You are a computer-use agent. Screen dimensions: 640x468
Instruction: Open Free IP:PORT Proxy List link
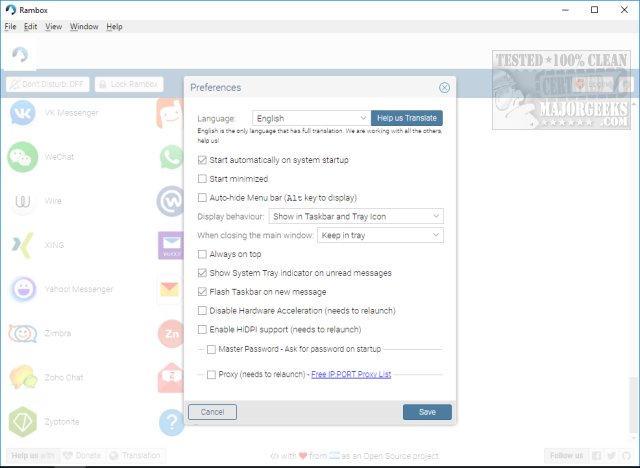pos(351,375)
